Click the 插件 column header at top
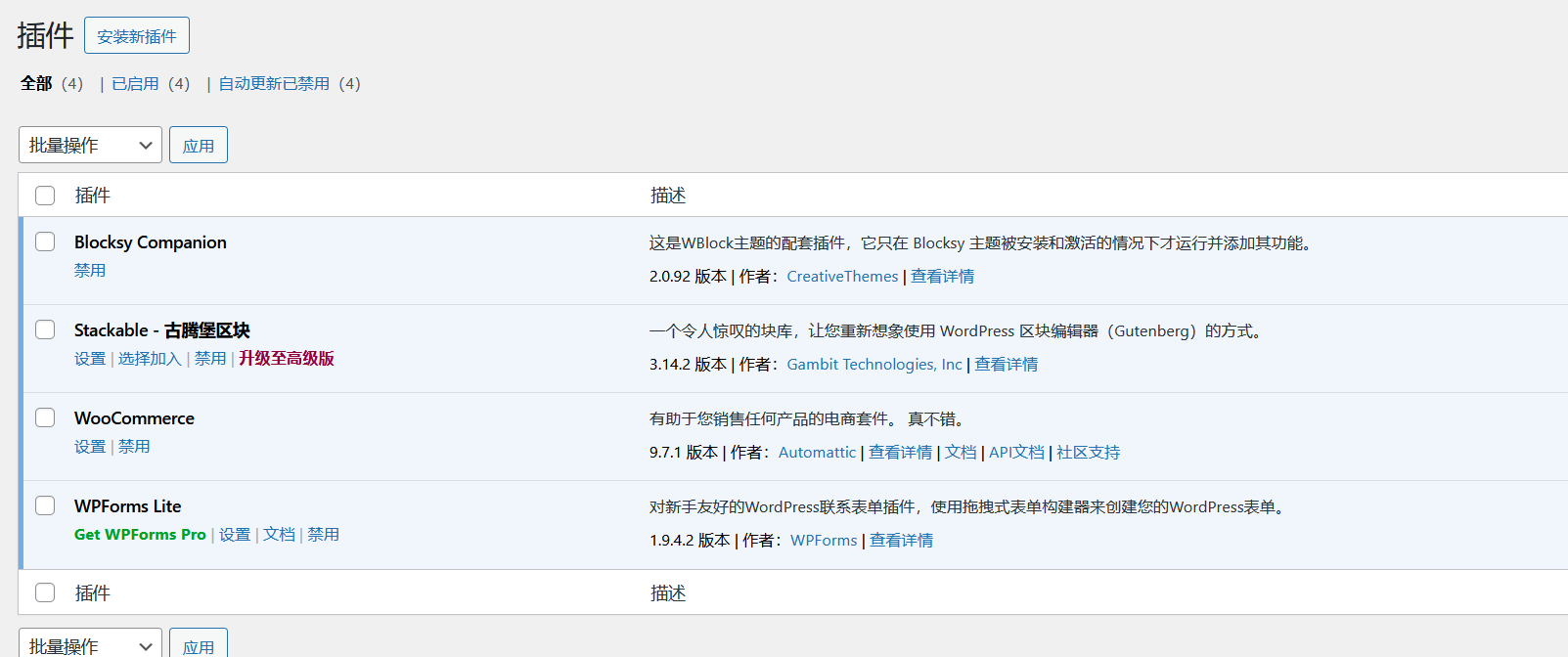 pos(93,196)
